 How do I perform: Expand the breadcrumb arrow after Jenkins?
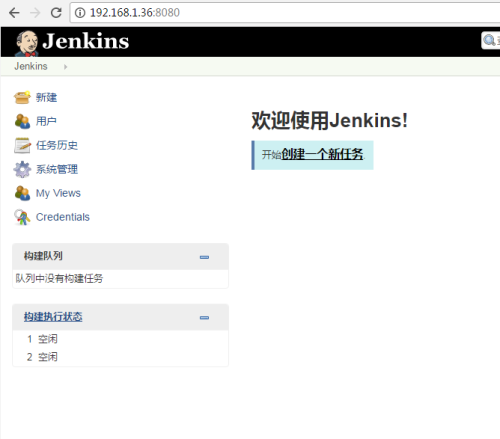65,67
